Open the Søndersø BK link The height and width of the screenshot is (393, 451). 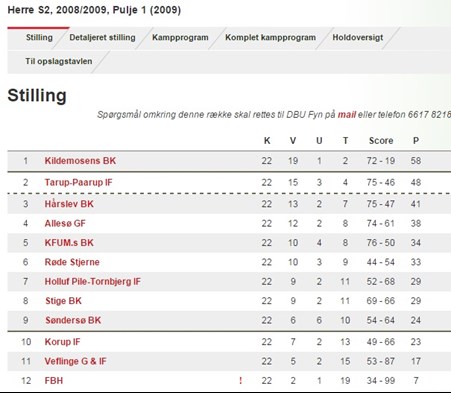(73, 320)
